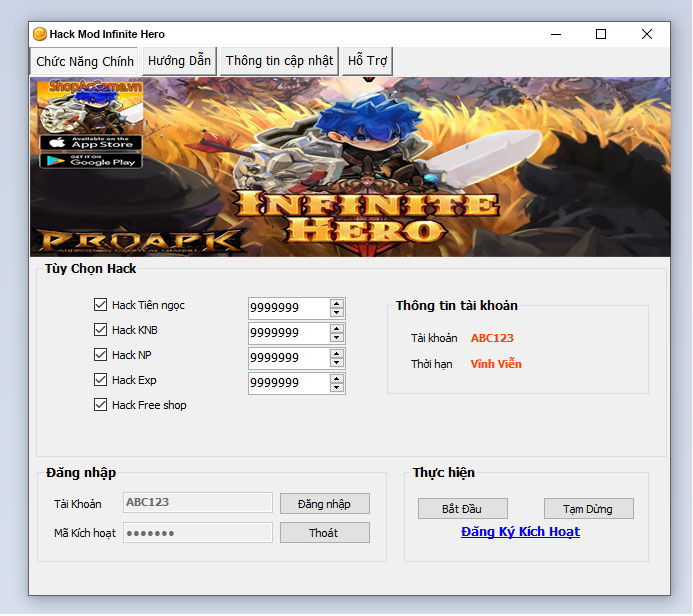The image size is (693, 616).
Task: Decrease the Hack KNB value with down arrow
Action: pyautogui.click(x=336, y=338)
